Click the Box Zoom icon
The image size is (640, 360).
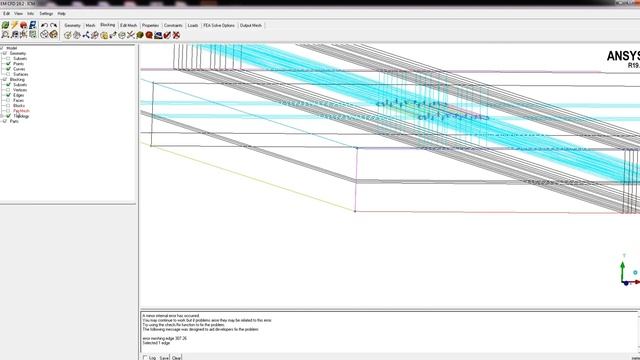[14, 35]
